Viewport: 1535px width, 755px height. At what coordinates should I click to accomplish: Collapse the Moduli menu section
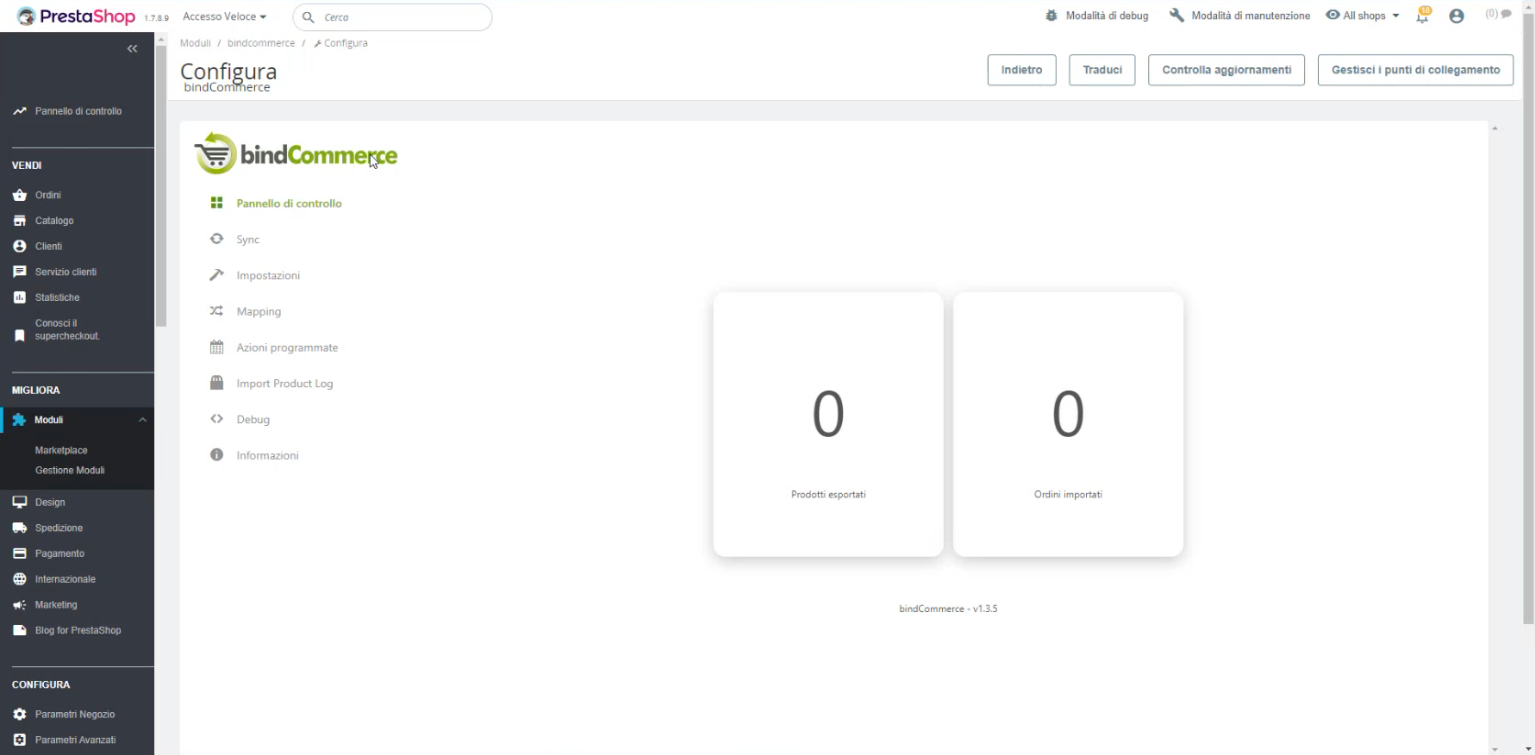[x=142, y=420]
